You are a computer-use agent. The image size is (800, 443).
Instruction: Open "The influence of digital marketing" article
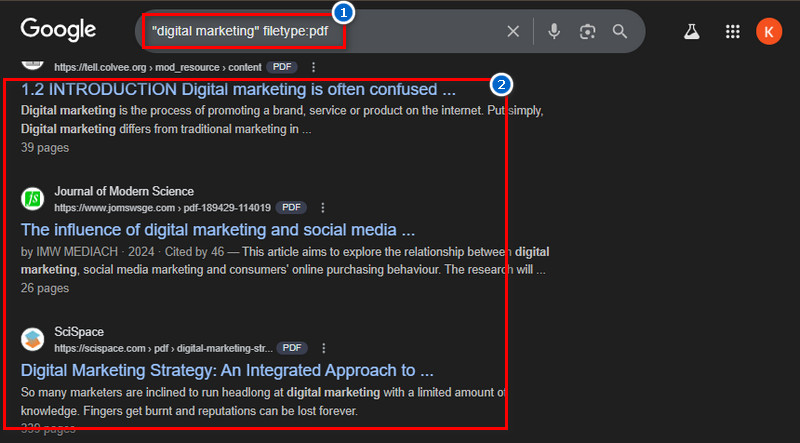[x=217, y=230]
